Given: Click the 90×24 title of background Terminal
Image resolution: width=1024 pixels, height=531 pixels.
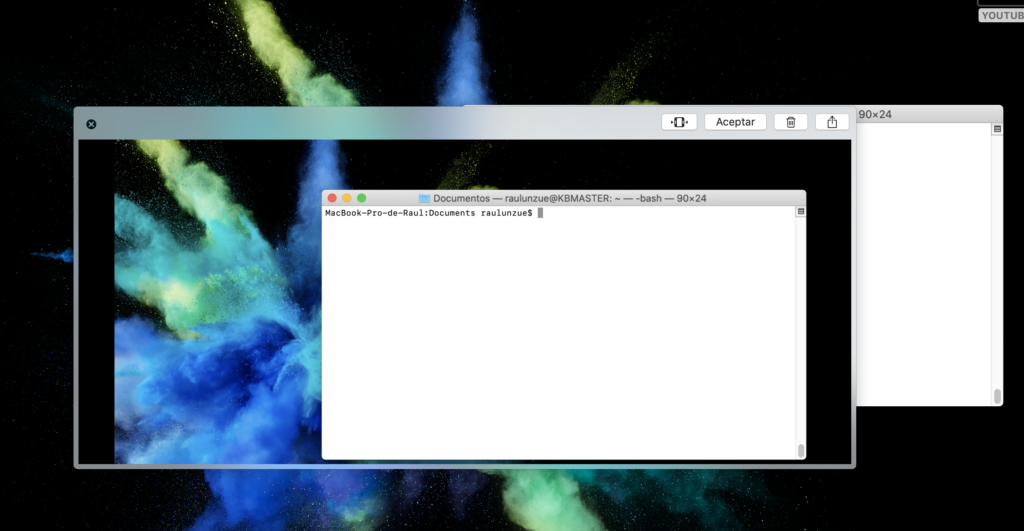Looking at the screenshot, I should pos(875,114).
